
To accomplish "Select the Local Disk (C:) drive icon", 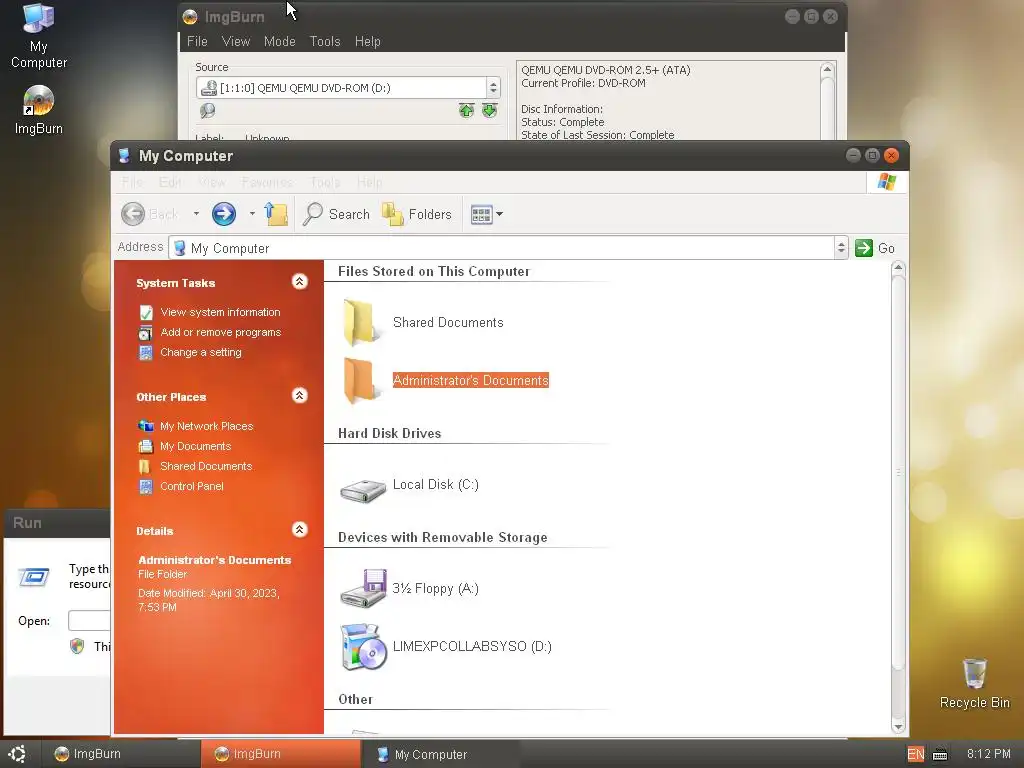I will pos(363,490).
